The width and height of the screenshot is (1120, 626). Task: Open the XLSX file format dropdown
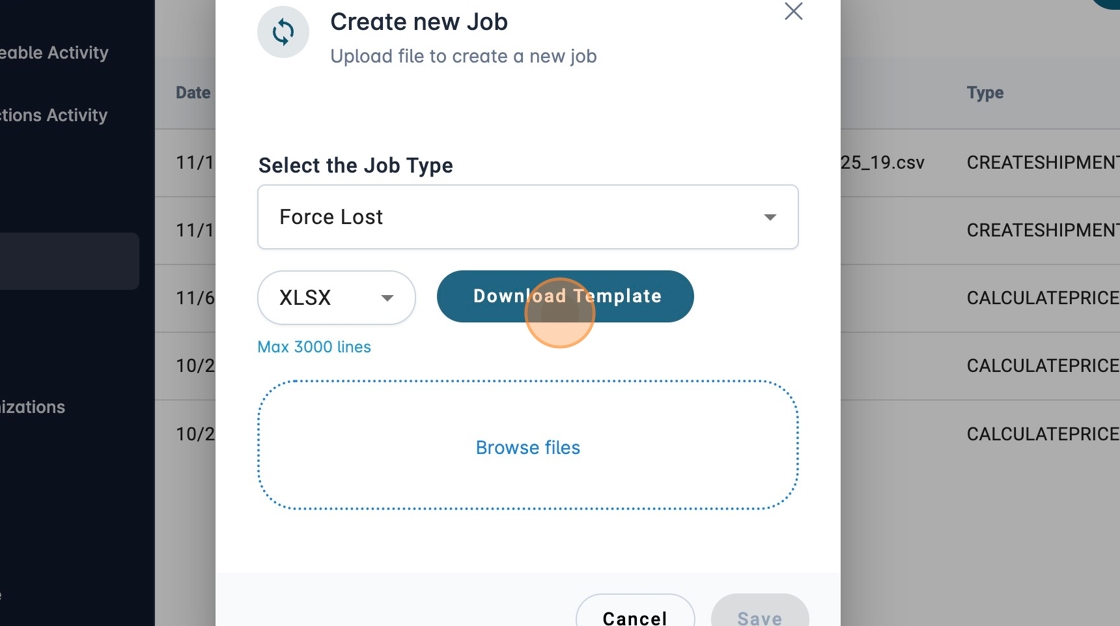click(x=336, y=298)
